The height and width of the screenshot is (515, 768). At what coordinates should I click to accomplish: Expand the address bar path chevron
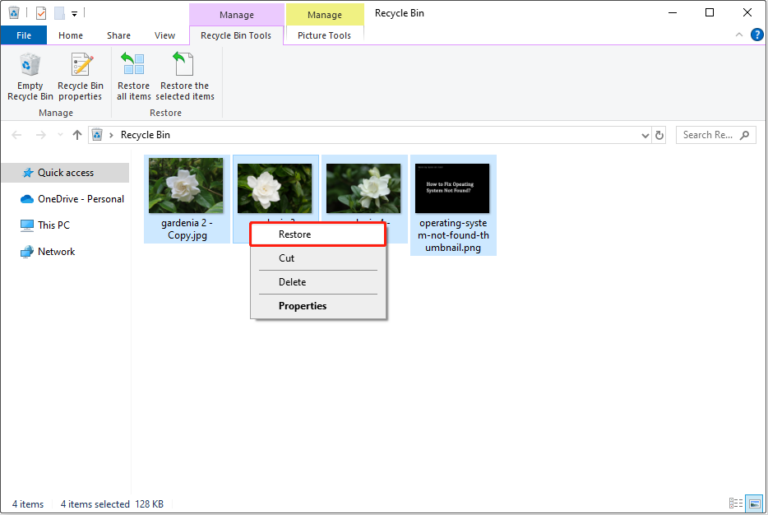coord(111,135)
